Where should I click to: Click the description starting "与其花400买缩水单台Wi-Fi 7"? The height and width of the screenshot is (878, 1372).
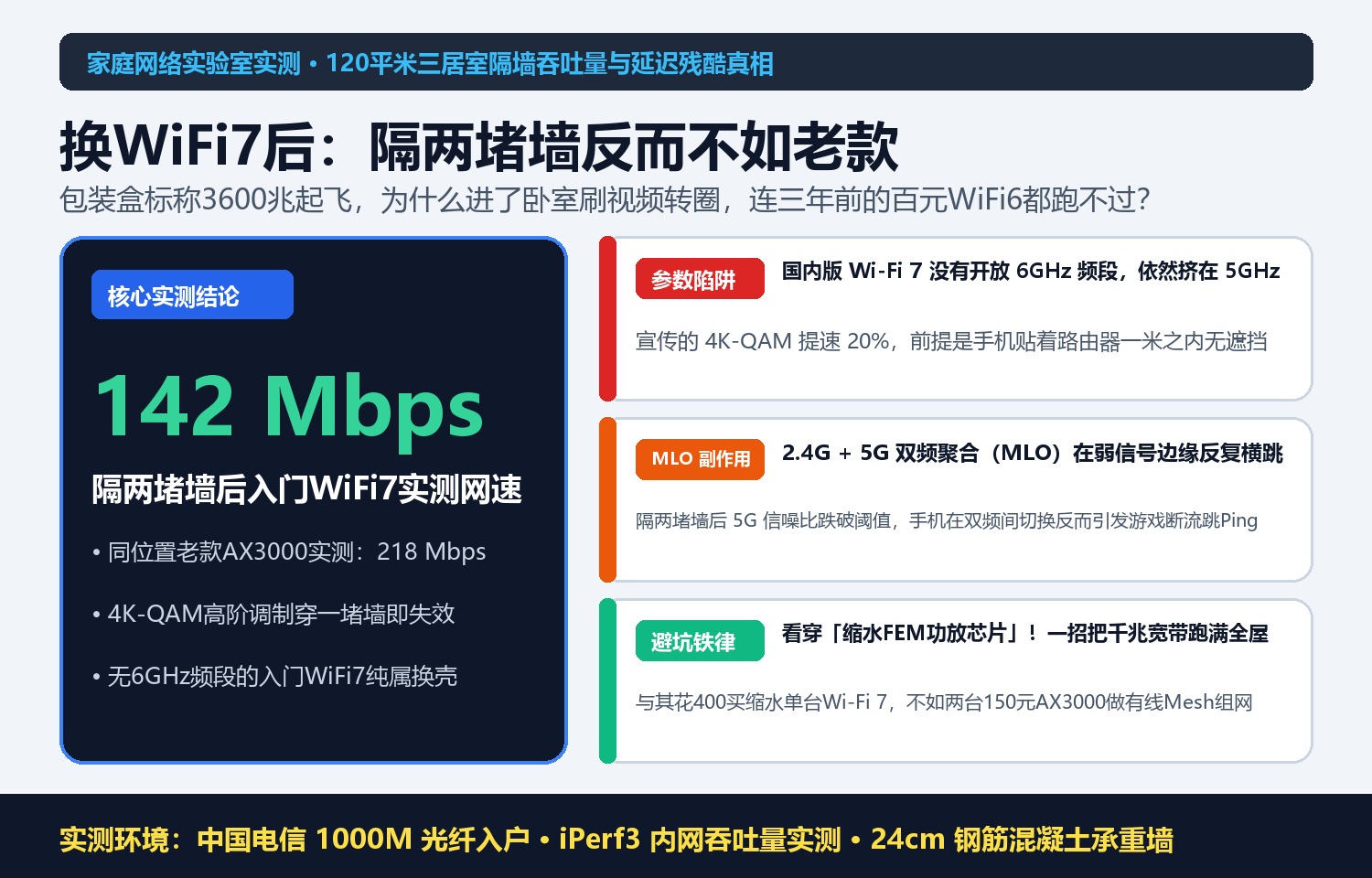tap(944, 701)
